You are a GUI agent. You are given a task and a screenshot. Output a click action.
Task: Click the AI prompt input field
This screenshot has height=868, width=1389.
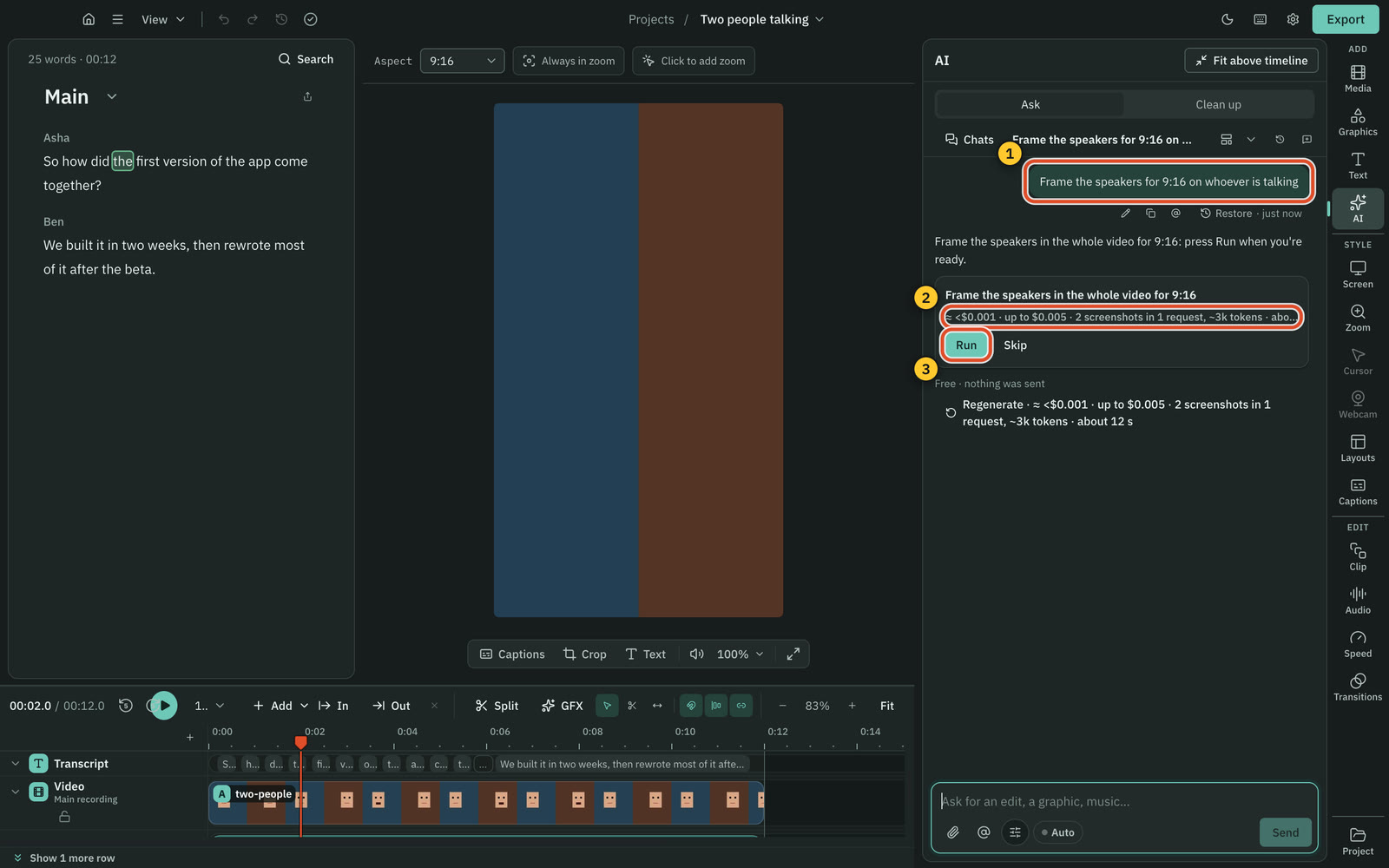click(1124, 801)
